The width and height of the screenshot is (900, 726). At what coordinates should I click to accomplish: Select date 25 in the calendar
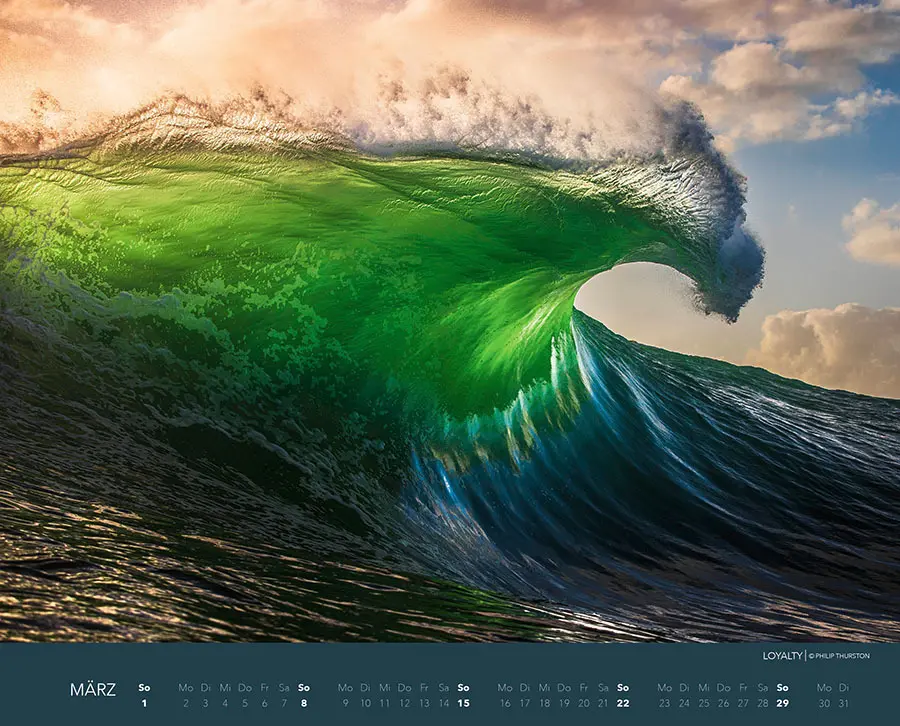pyautogui.click(x=704, y=703)
